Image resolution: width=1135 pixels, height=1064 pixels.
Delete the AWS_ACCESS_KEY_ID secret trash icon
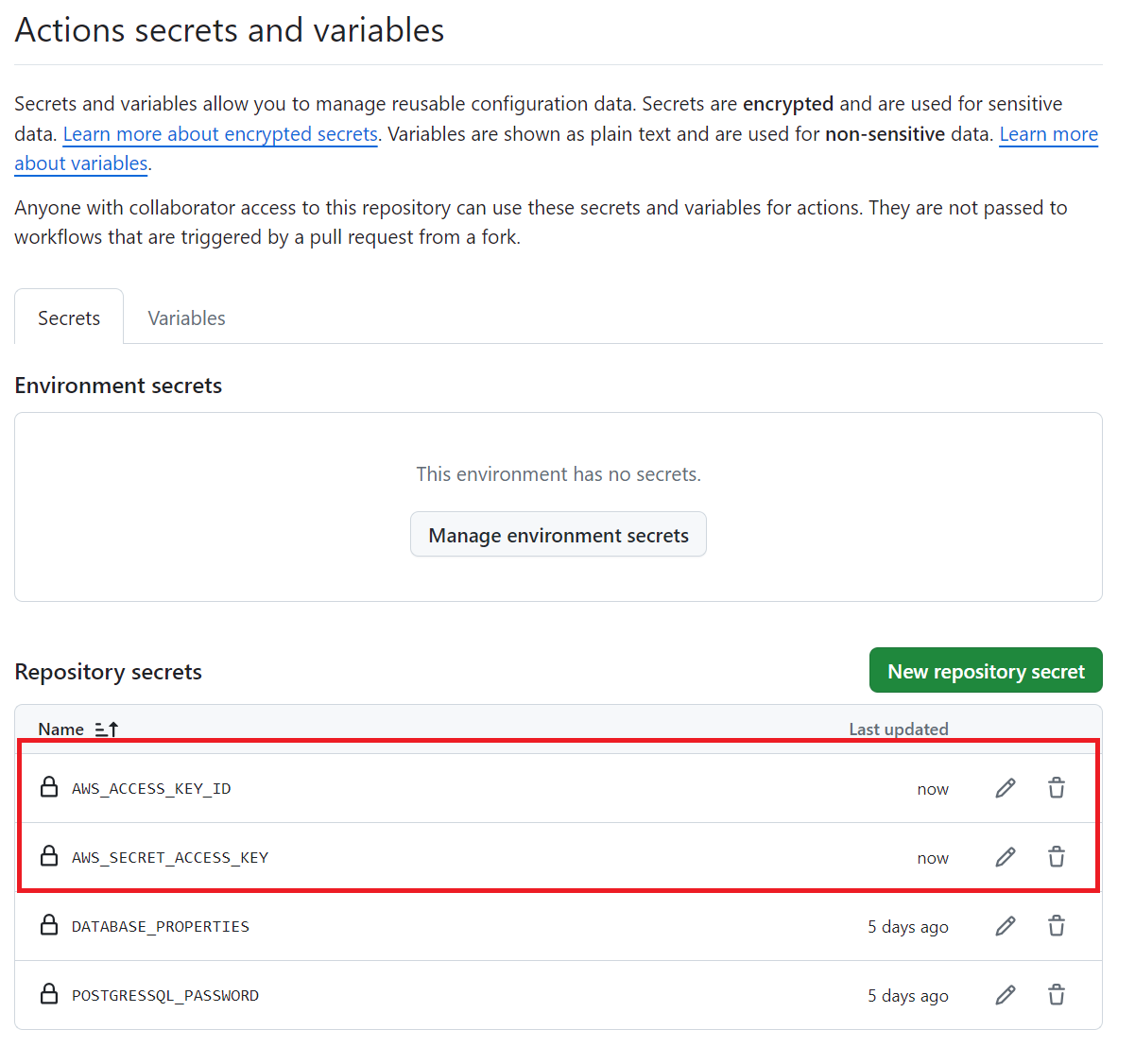pyautogui.click(x=1057, y=788)
